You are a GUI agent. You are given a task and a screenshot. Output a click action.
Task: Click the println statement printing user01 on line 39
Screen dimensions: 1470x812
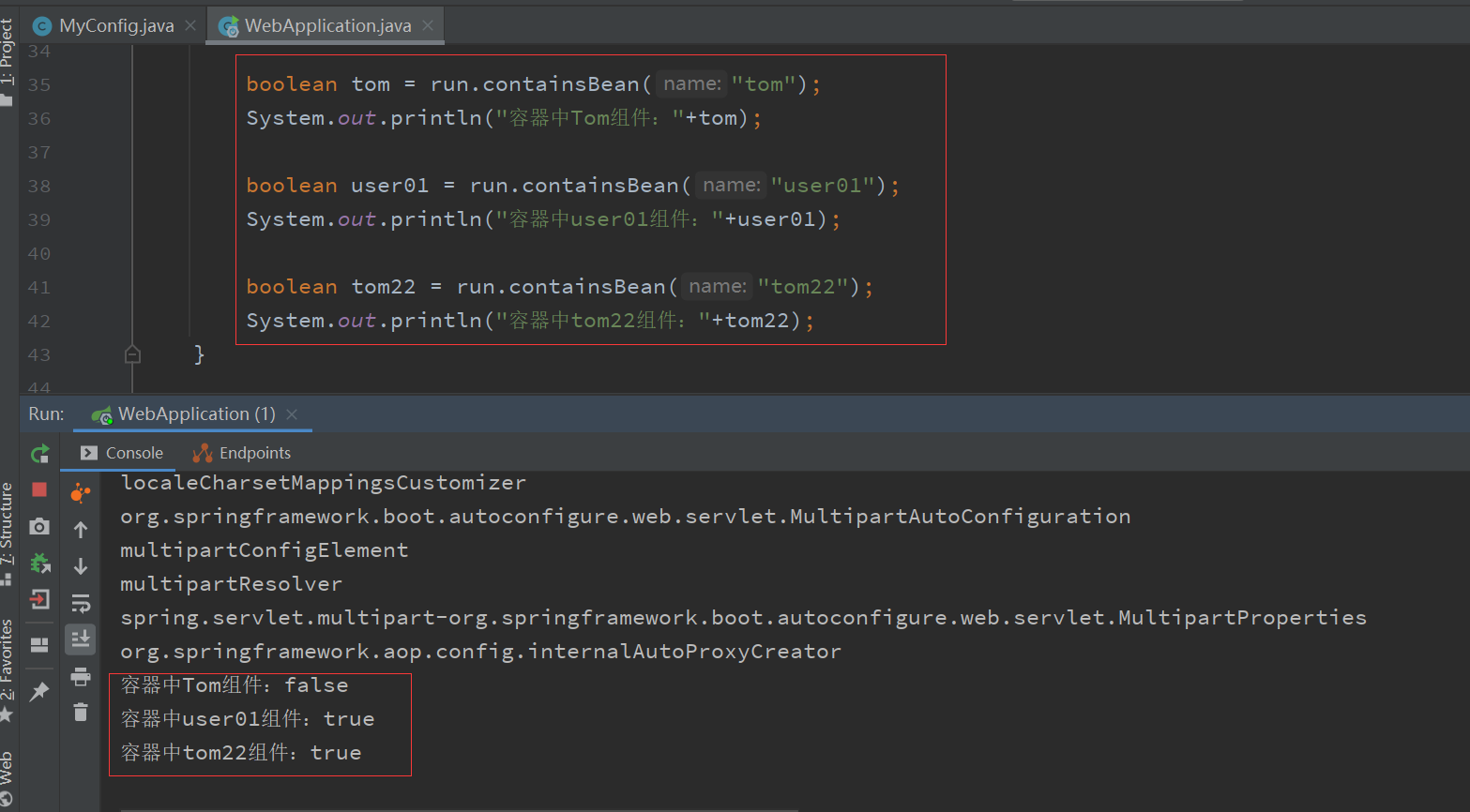pos(544,219)
